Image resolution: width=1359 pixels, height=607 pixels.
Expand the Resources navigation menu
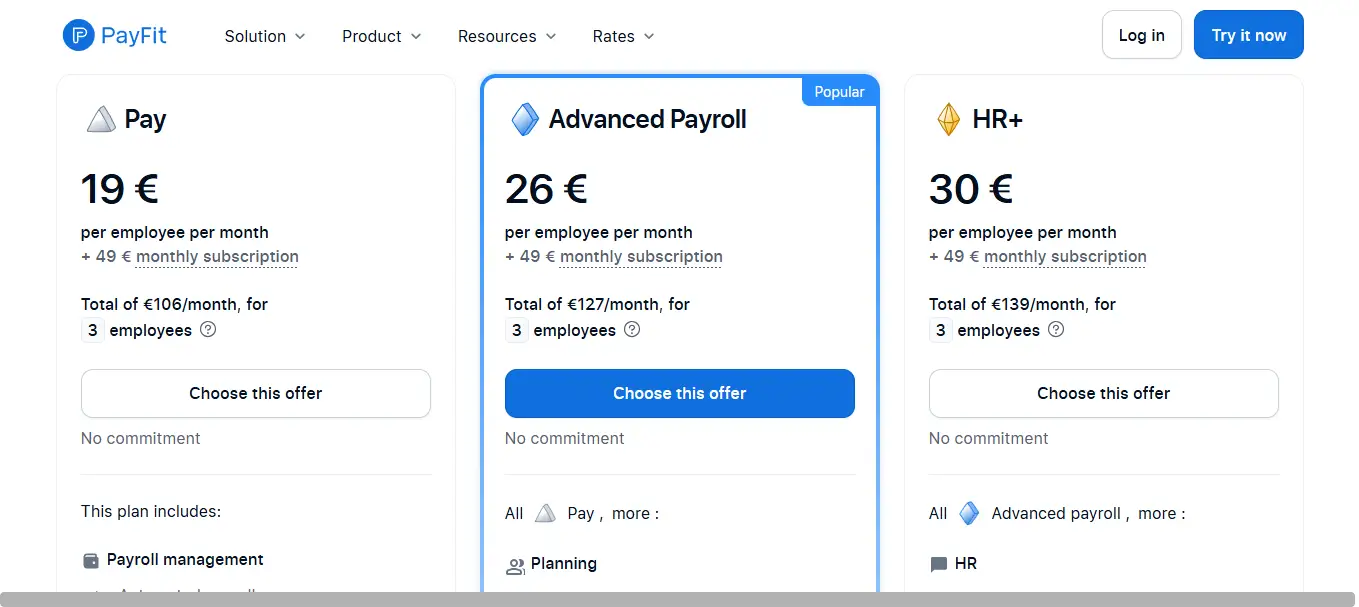pos(507,36)
